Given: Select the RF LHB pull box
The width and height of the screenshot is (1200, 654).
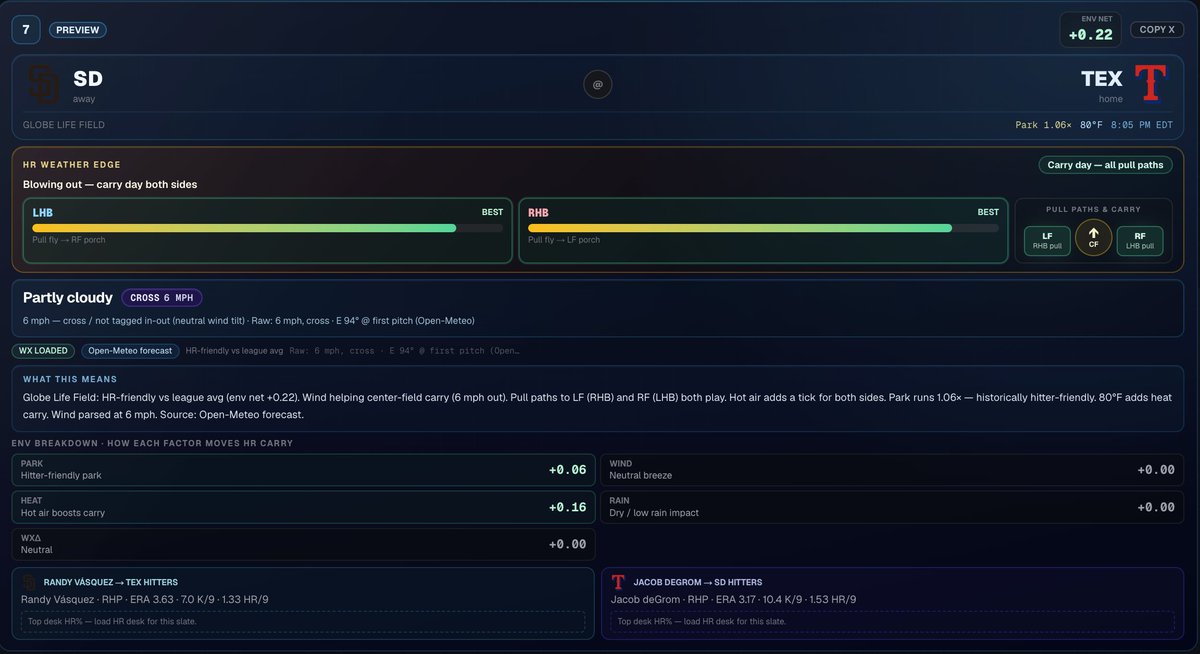Looking at the screenshot, I should 1140,241.
